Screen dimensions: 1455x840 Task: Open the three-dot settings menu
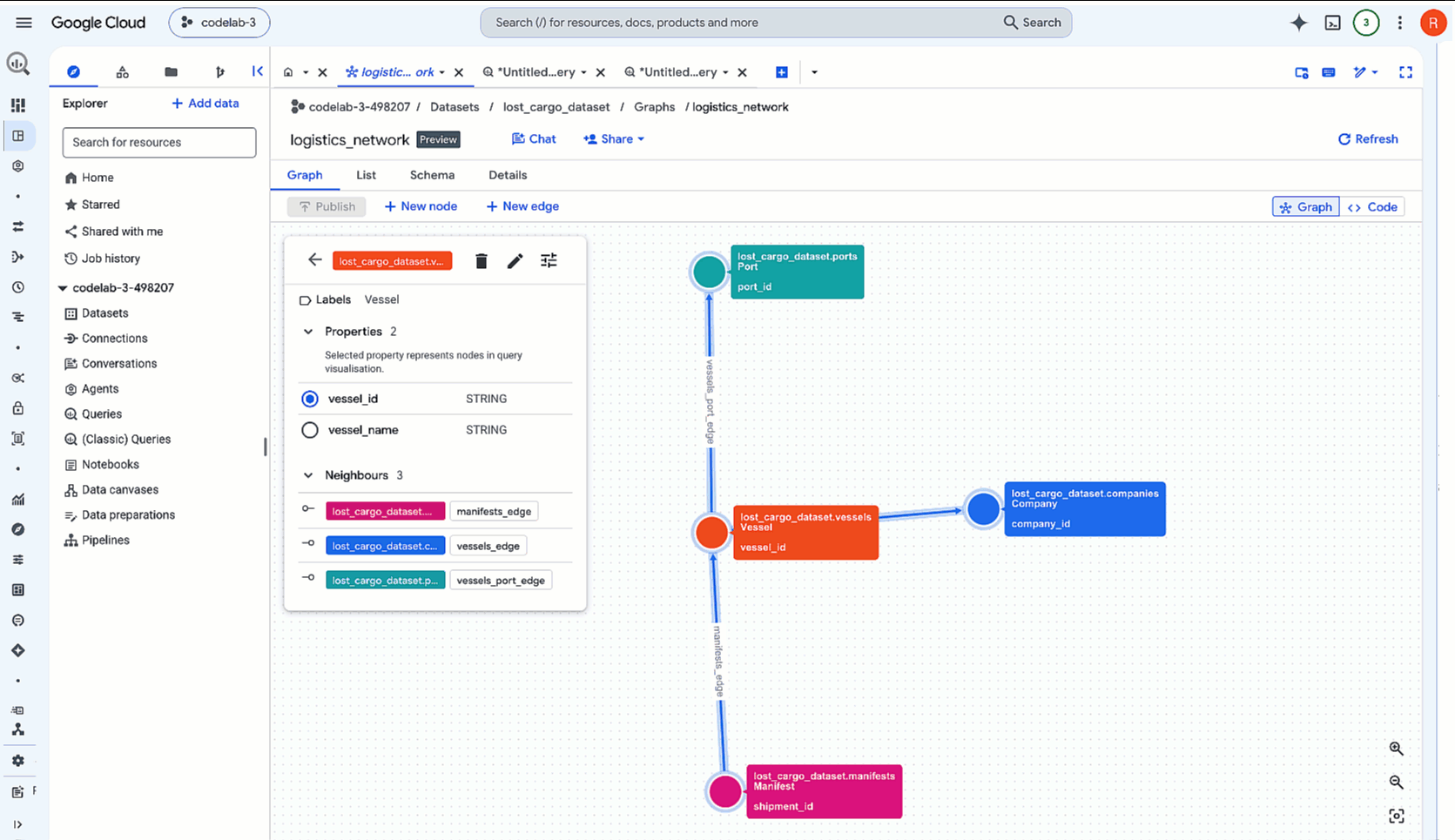click(1400, 23)
